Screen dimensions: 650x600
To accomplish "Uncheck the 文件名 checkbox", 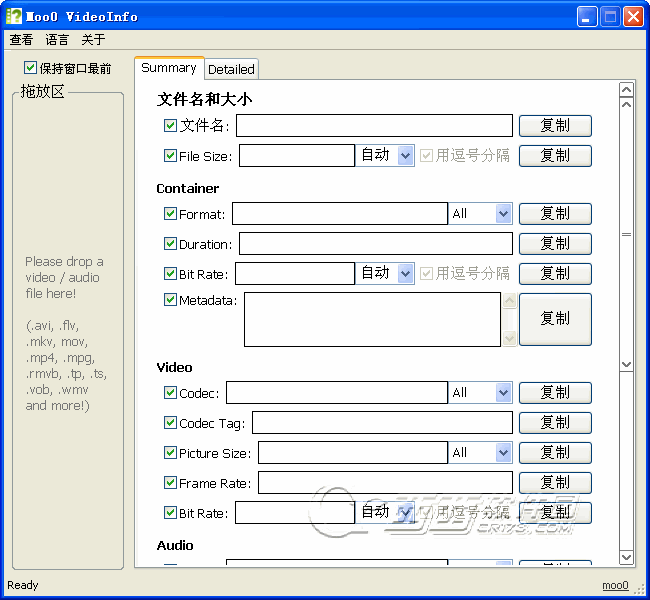I will 170,125.
